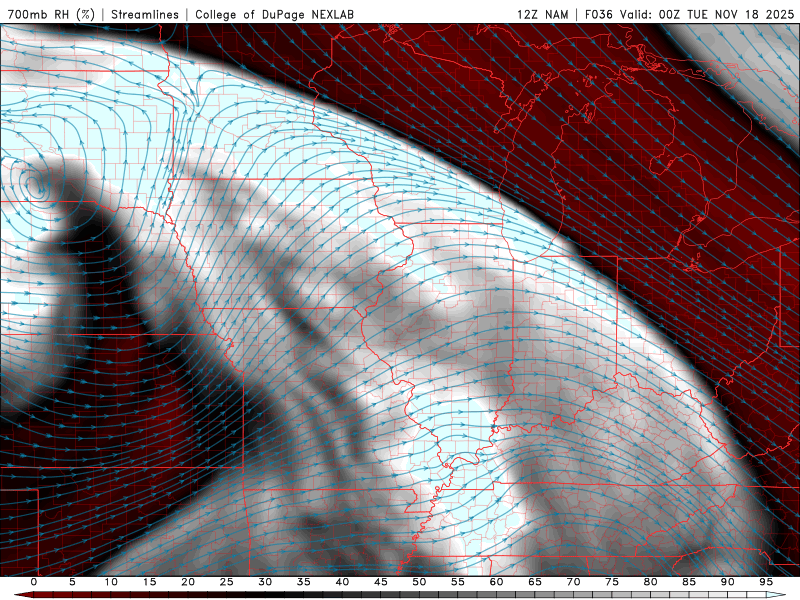The height and width of the screenshot is (600, 800).
Task: Click the '55' value on the color scale
Action: point(458,582)
